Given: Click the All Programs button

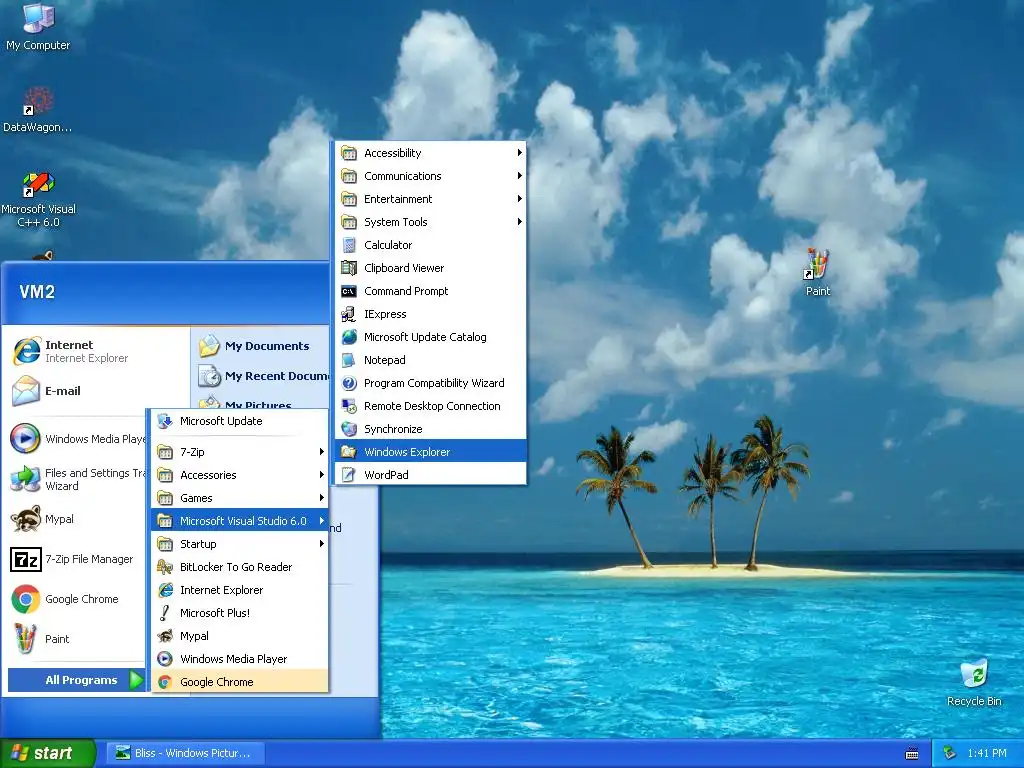Looking at the screenshot, I should [x=76, y=680].
